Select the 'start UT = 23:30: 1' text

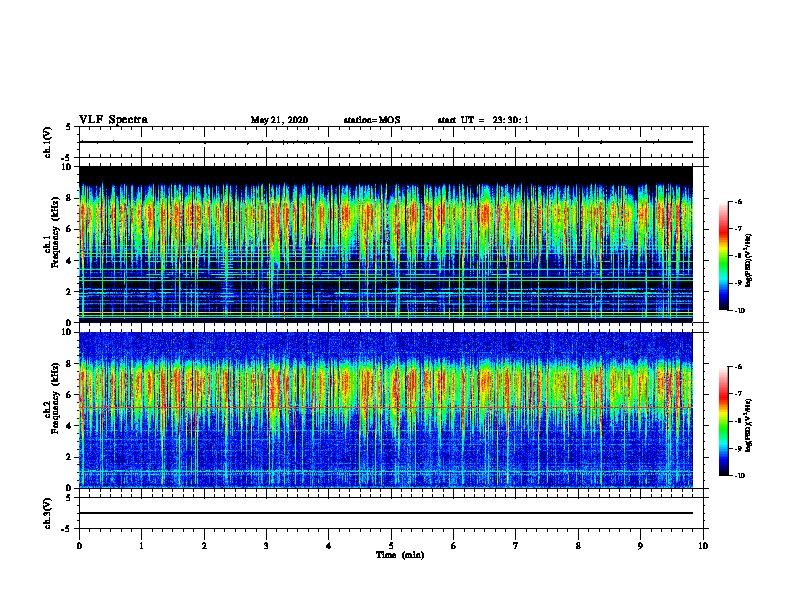483,120
